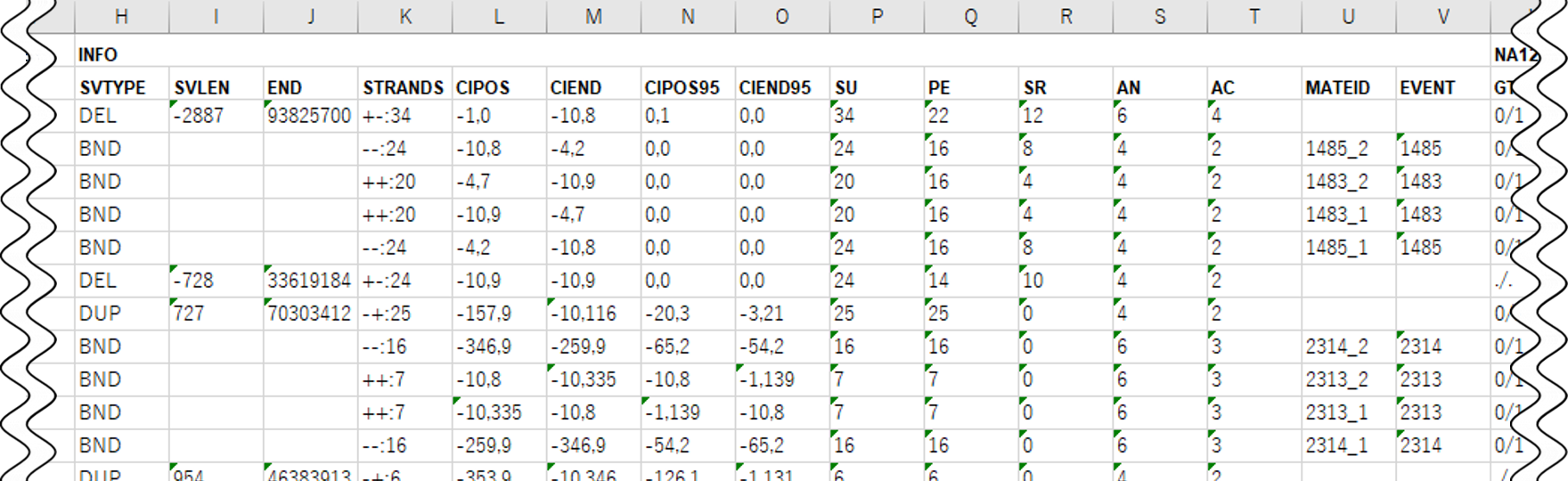Click the PE cell containing 22
The height and width of the screenshot is (481, 1568).
click(939, 116)
